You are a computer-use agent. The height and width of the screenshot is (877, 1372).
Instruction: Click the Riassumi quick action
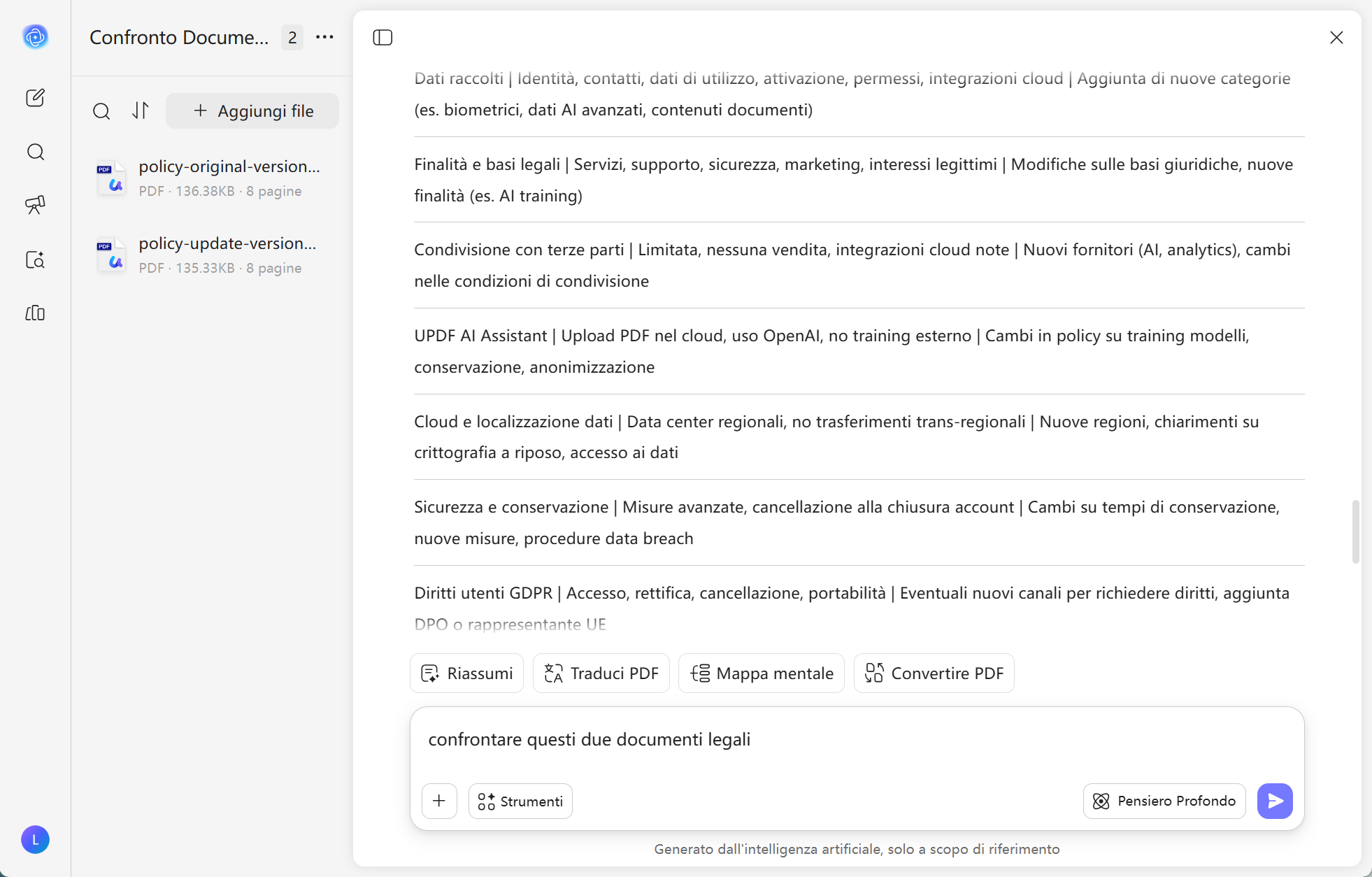point(466,673)
